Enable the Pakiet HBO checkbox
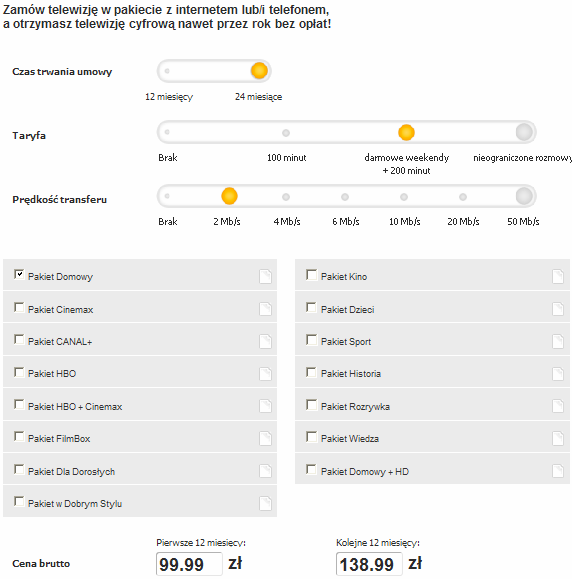Viewport: 572px width, 579px height. 19,372
